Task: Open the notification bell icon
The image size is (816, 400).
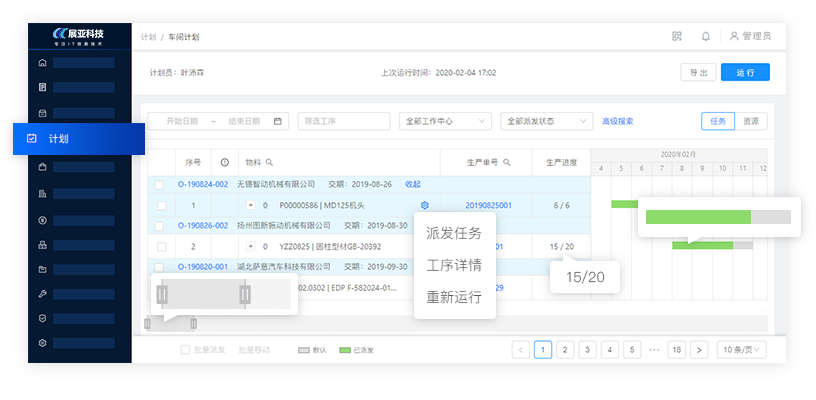Action: [x=706, y=36]
